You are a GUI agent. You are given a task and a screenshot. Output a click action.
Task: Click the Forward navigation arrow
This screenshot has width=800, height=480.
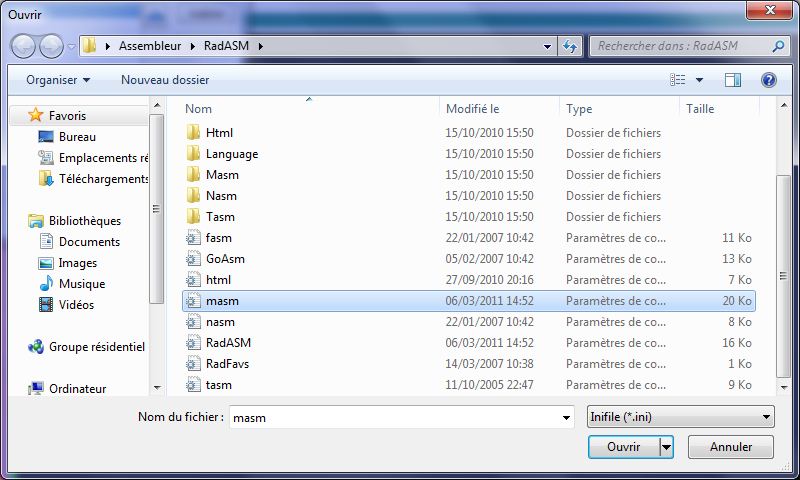52,46
